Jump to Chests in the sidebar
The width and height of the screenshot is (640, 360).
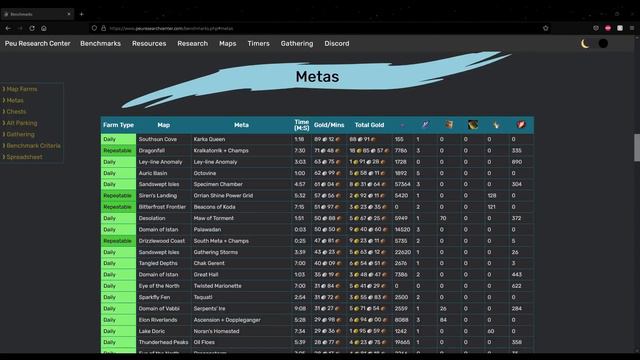click(16, 111)
